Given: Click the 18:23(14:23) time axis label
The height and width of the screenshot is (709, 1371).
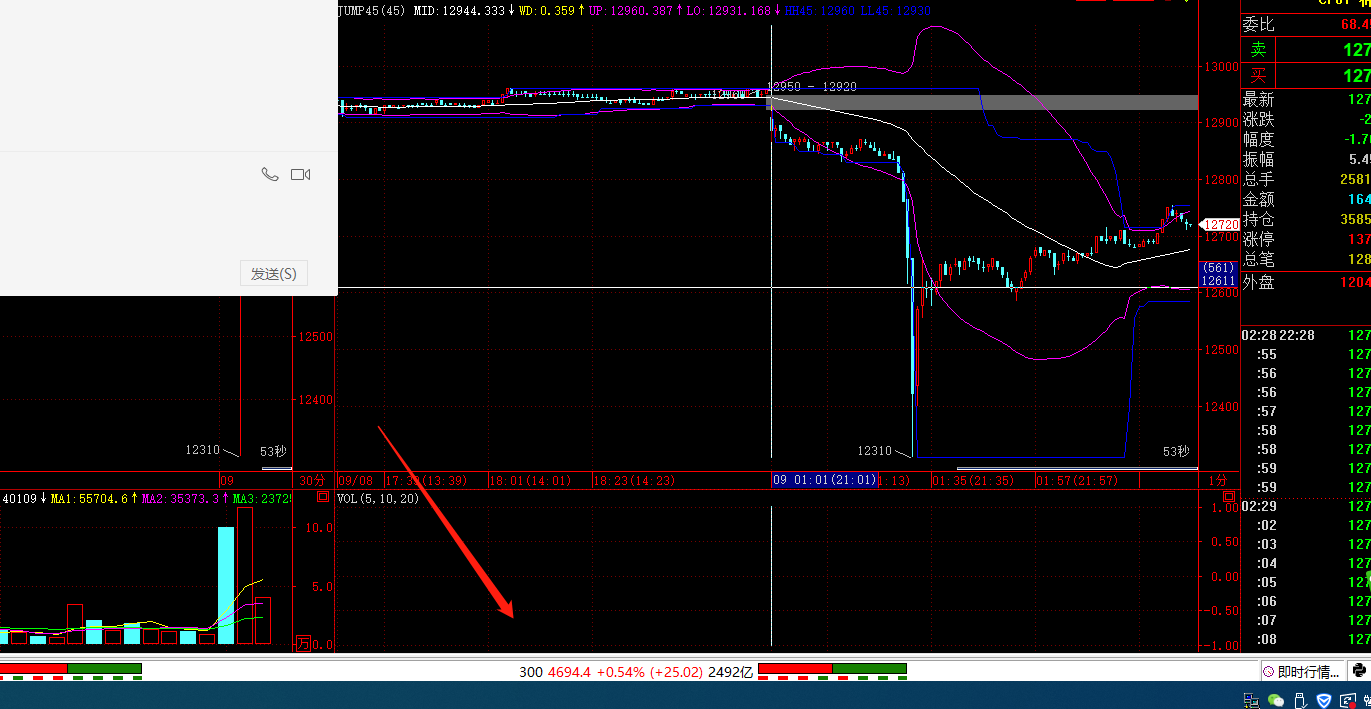Looking at the screenshot, I should tap(636, 481).
